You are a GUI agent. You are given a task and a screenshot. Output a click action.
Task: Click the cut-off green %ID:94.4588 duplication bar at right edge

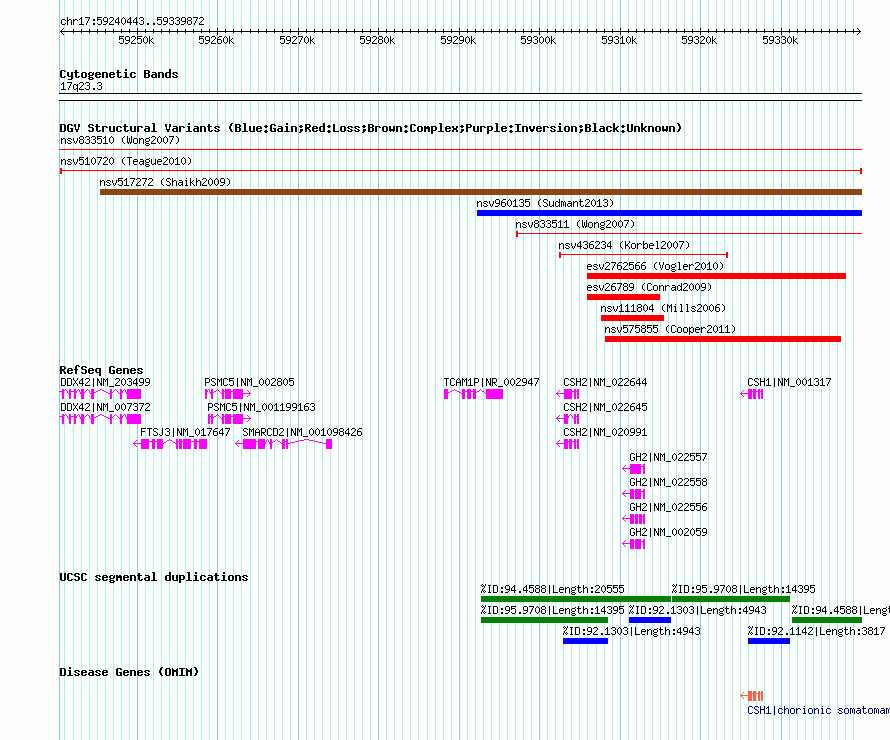[x=827, y=620]
